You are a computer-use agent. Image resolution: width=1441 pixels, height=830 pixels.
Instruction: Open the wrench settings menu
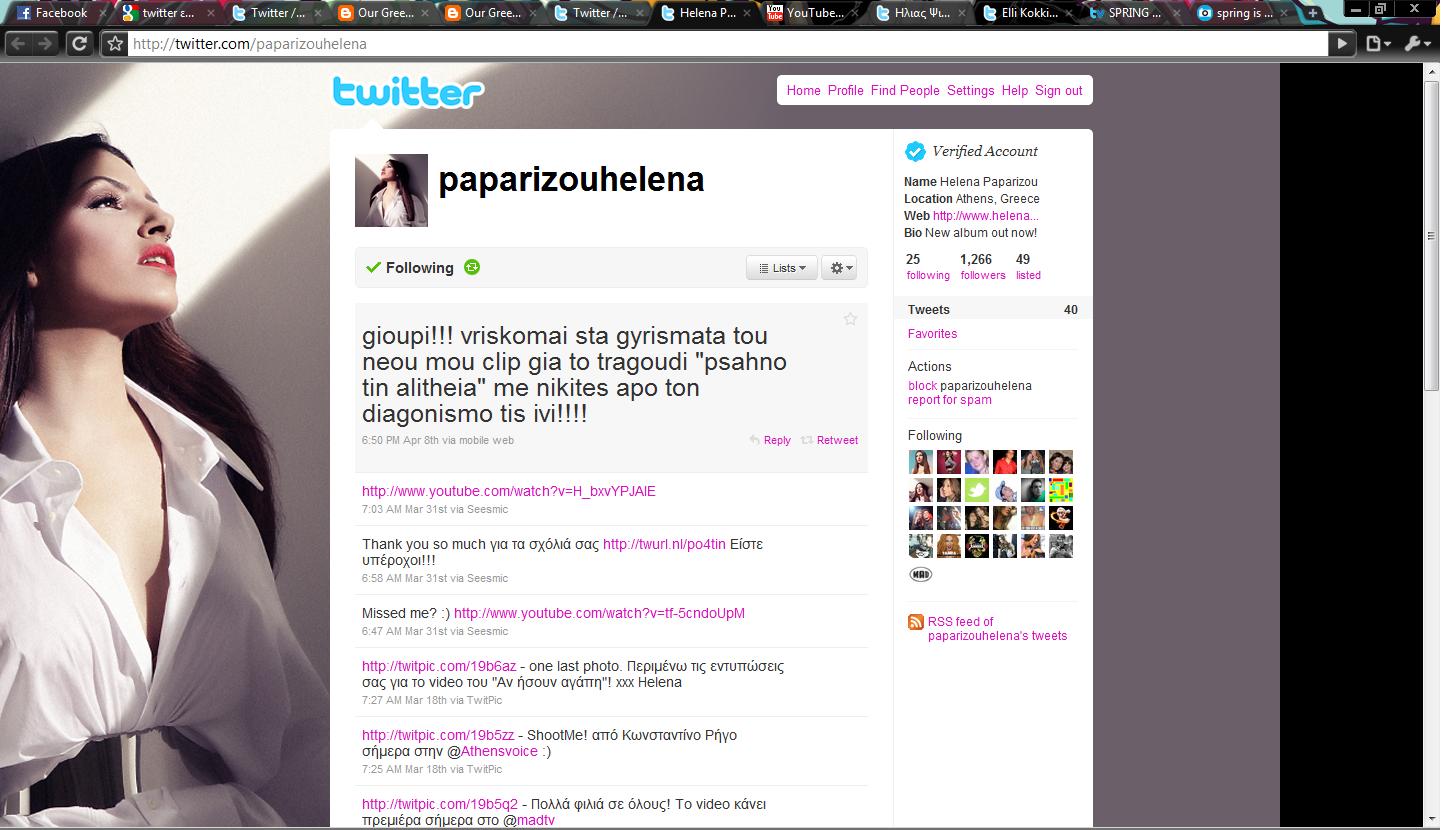coord(1417,44)
